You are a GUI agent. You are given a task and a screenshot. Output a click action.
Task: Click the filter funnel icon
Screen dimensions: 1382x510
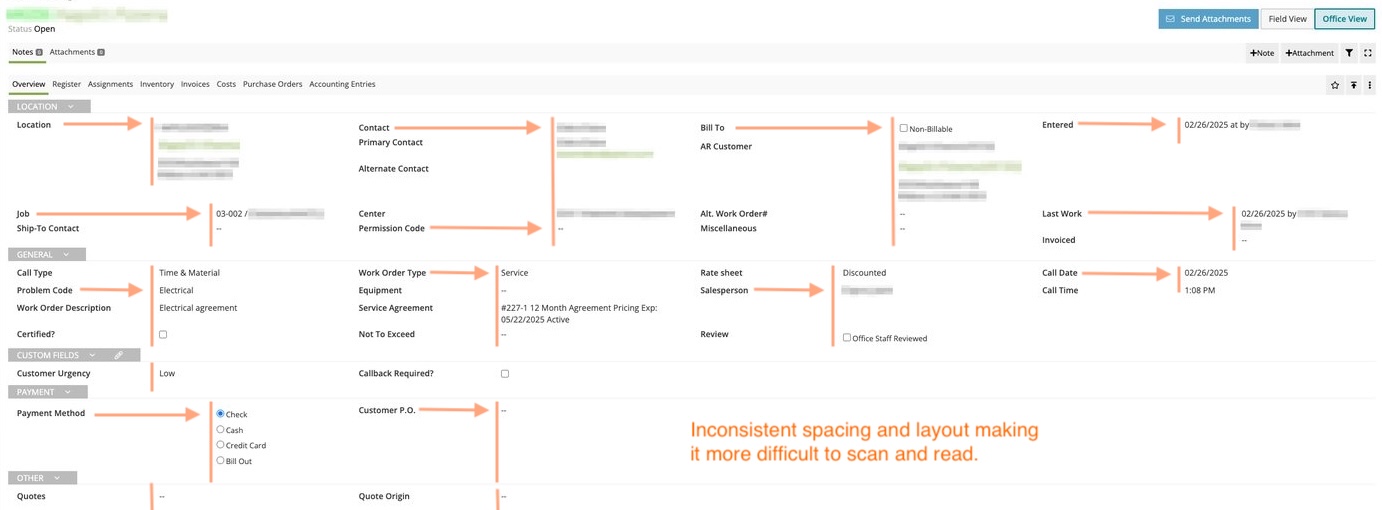click(x=1349, y=53)
